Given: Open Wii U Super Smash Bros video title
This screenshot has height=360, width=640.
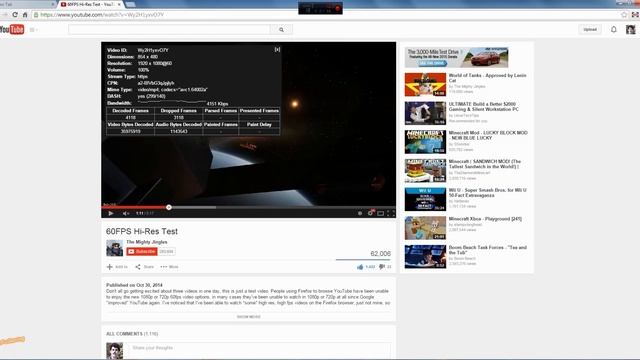Looking at the screenshot, I should pos(487,193).
